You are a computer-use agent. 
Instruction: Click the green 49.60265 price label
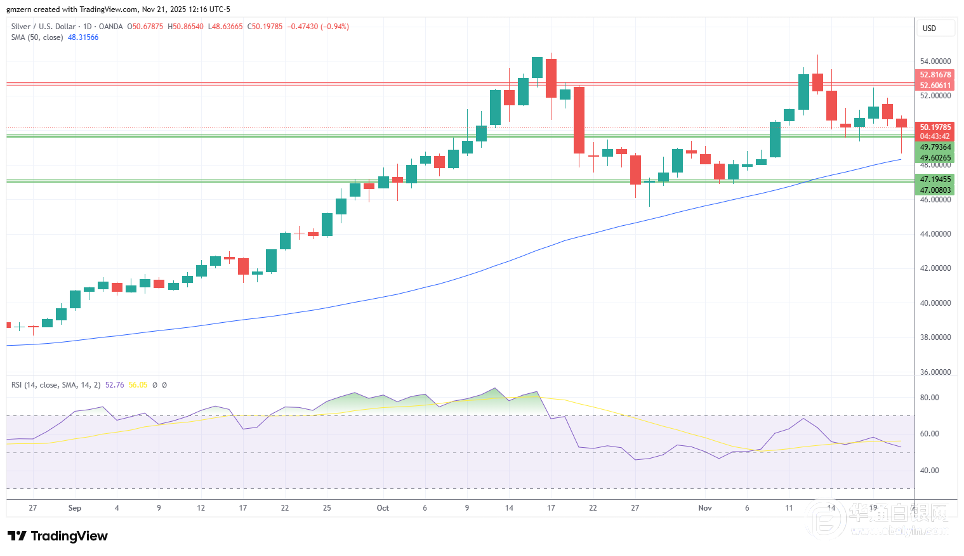[935, 158]
